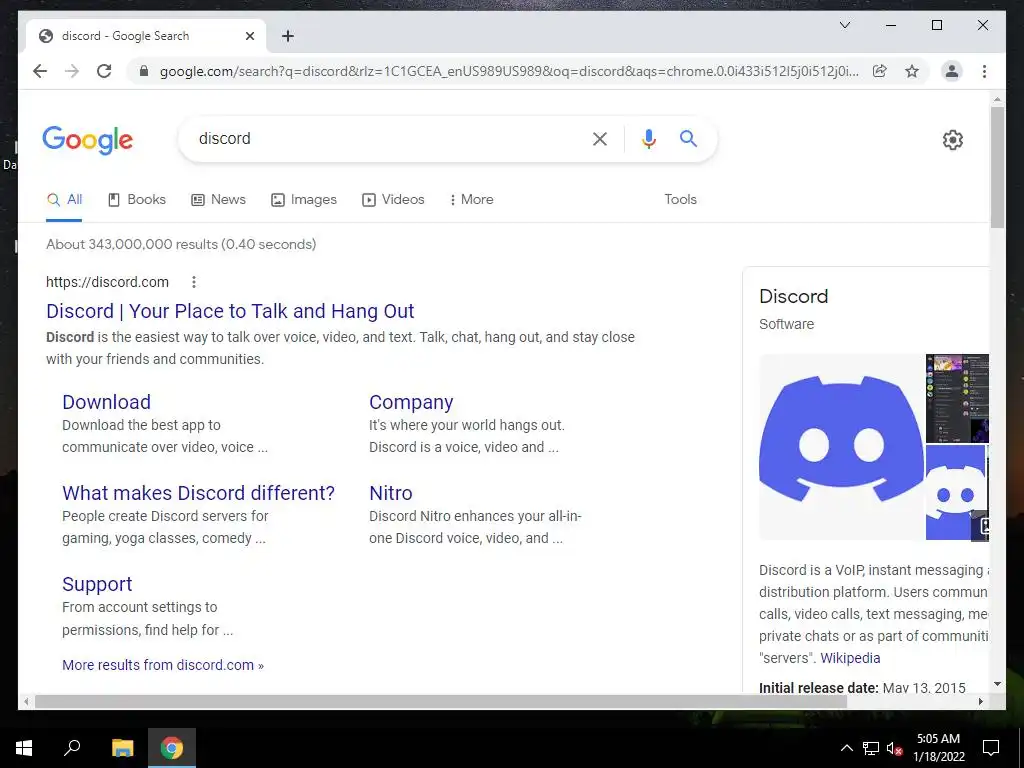Open the Discord app screenshot thumbnail
Viewport: 1024px width, 768px height.
957,398
